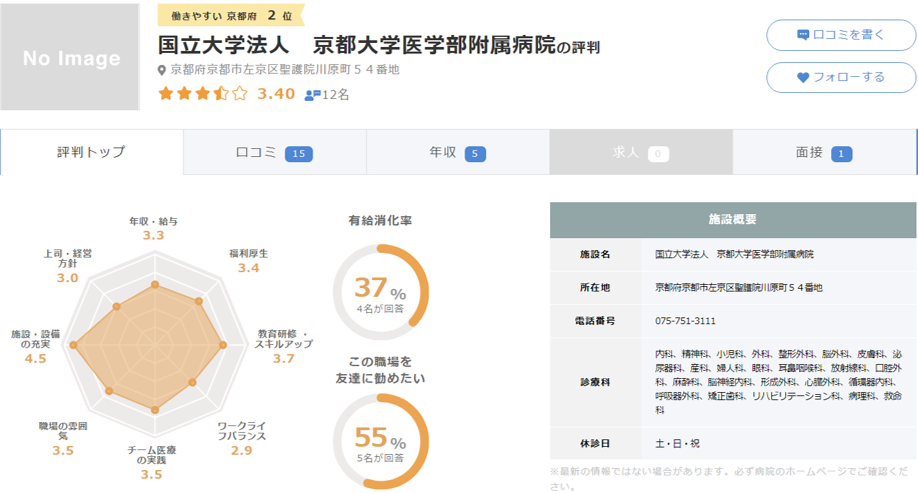Click the No Image hospital thumbnail
This screenshot has width=918, height=493.
point(71,58)
